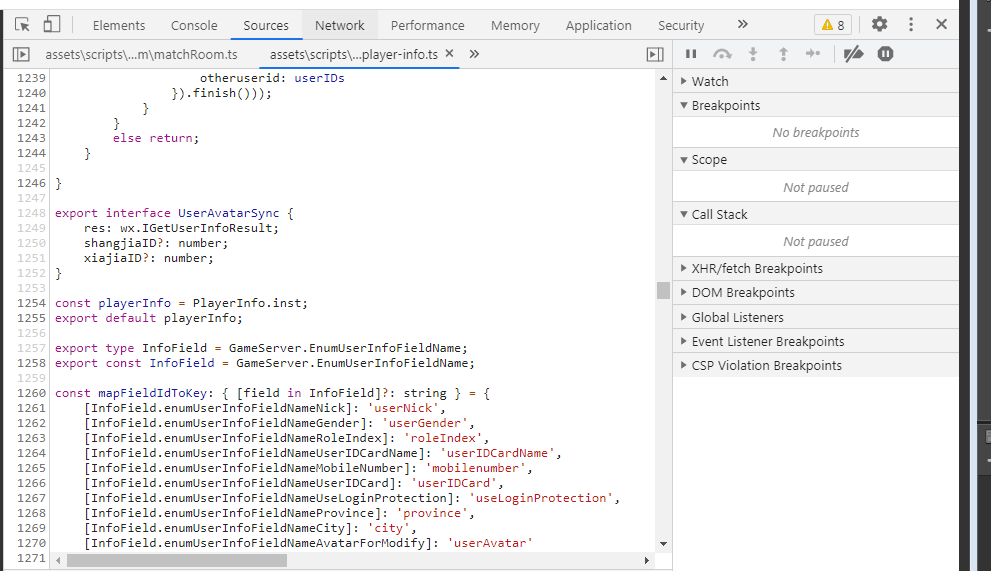Click the Step debugger arrow

point(813,54)
